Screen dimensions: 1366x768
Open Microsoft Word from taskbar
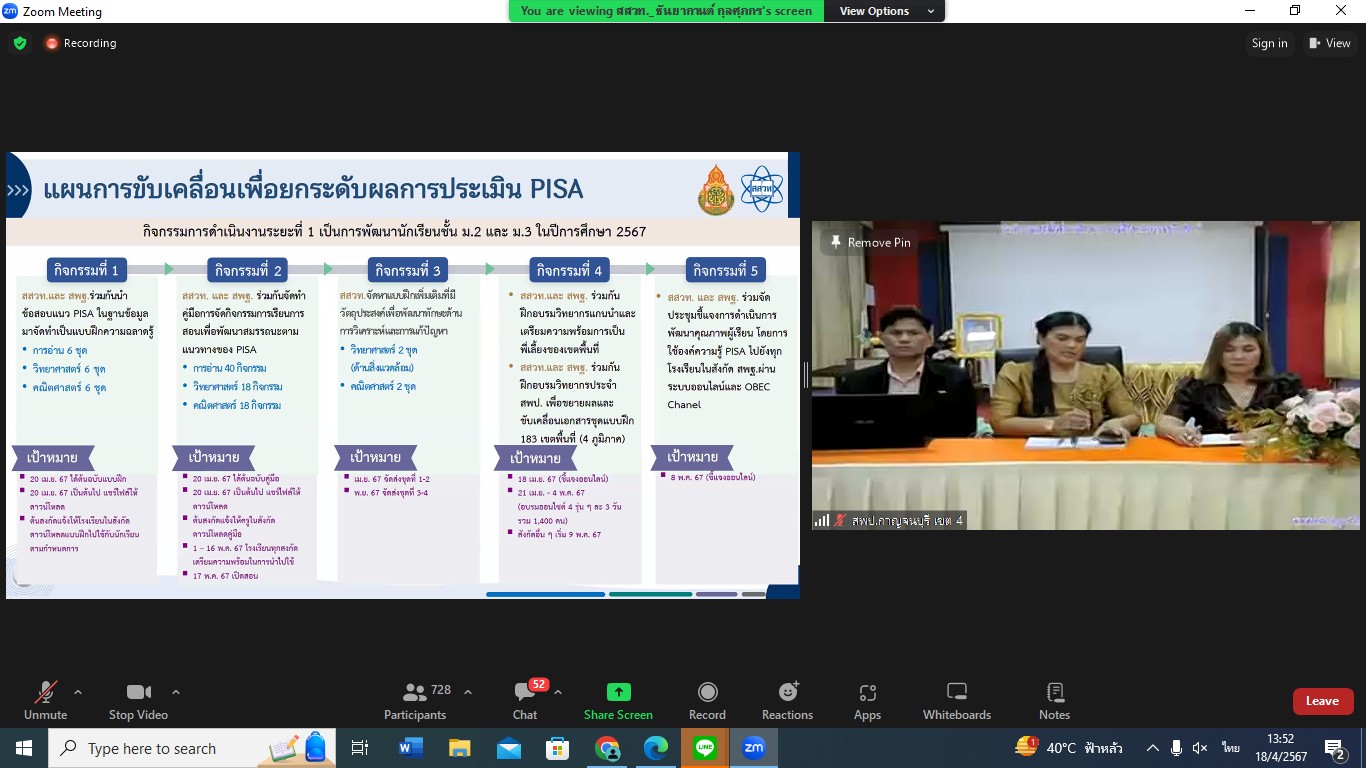[411, 748]
